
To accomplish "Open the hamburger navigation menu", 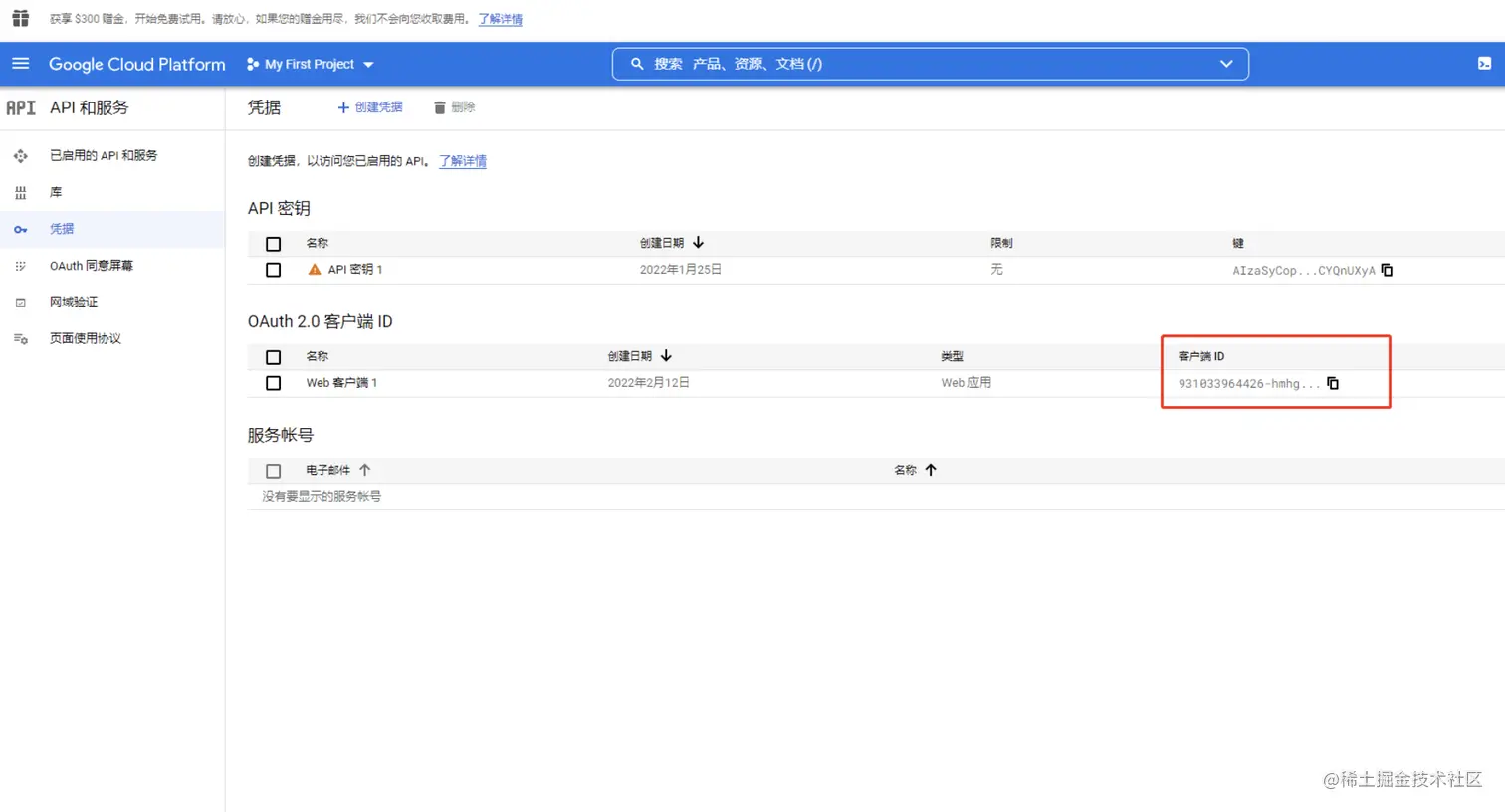I will coord(20,64).
